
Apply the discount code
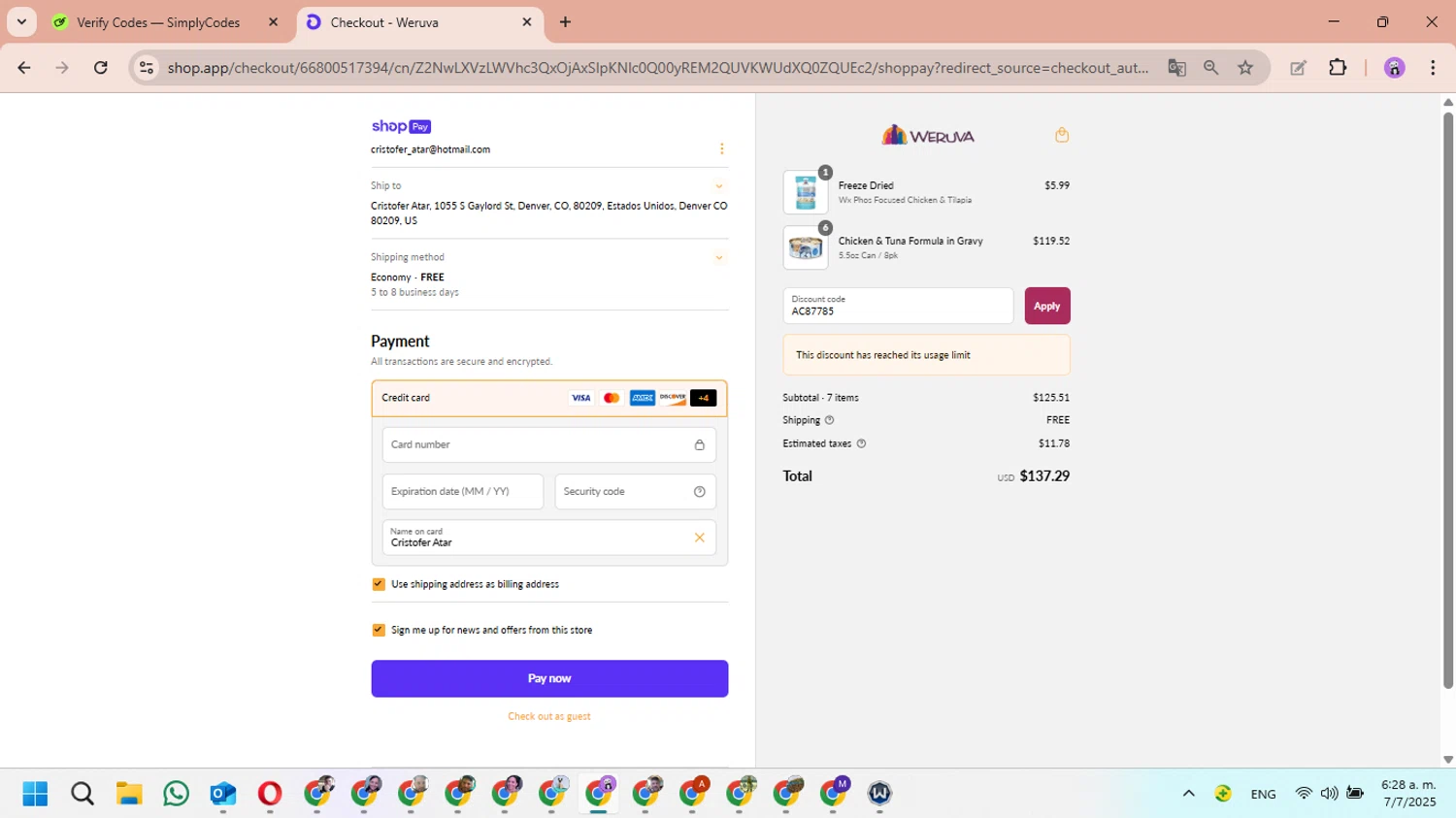(x=1047, y=306)
